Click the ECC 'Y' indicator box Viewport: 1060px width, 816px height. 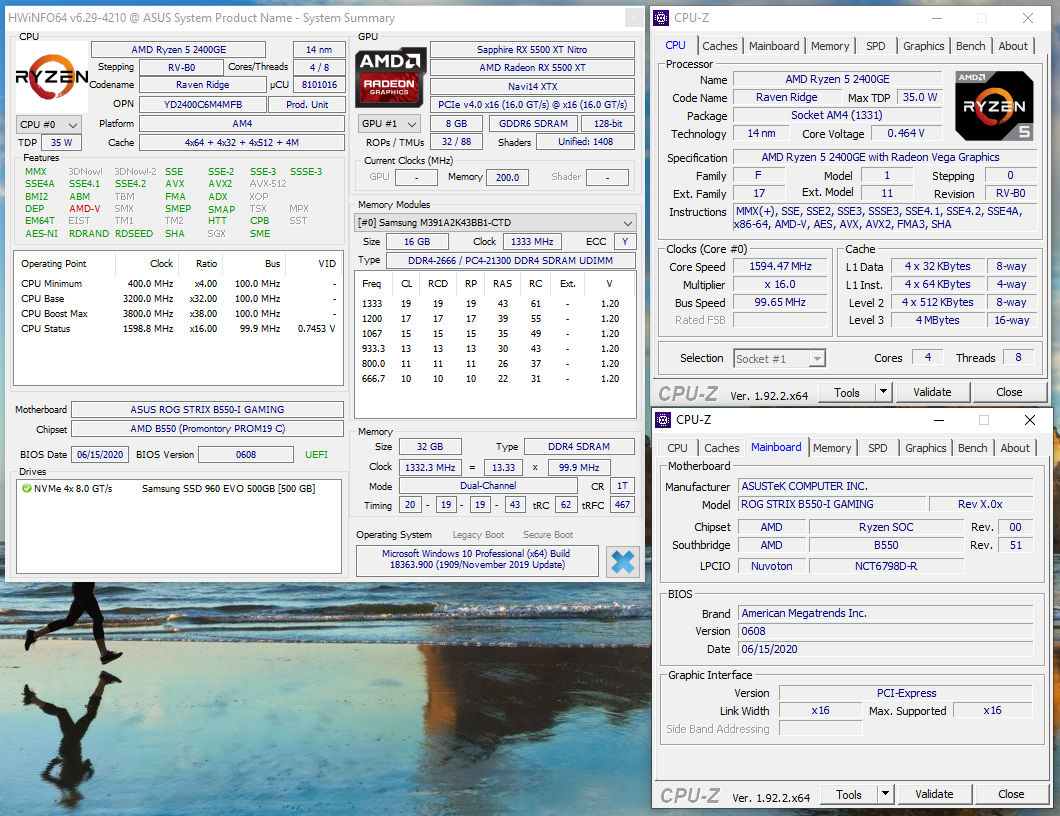tap(625, 241)
